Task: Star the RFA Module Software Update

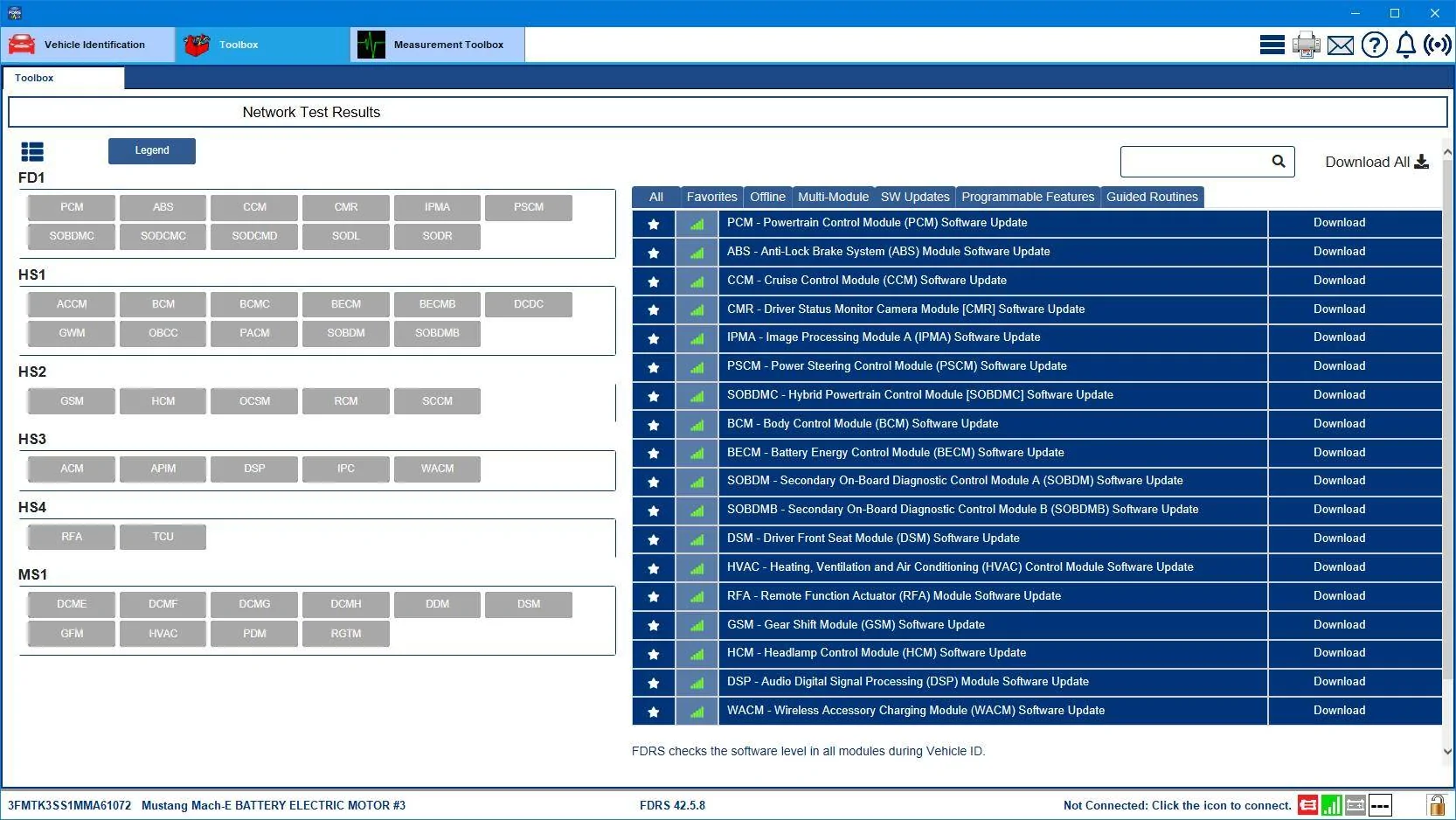Action: [653, 597]
